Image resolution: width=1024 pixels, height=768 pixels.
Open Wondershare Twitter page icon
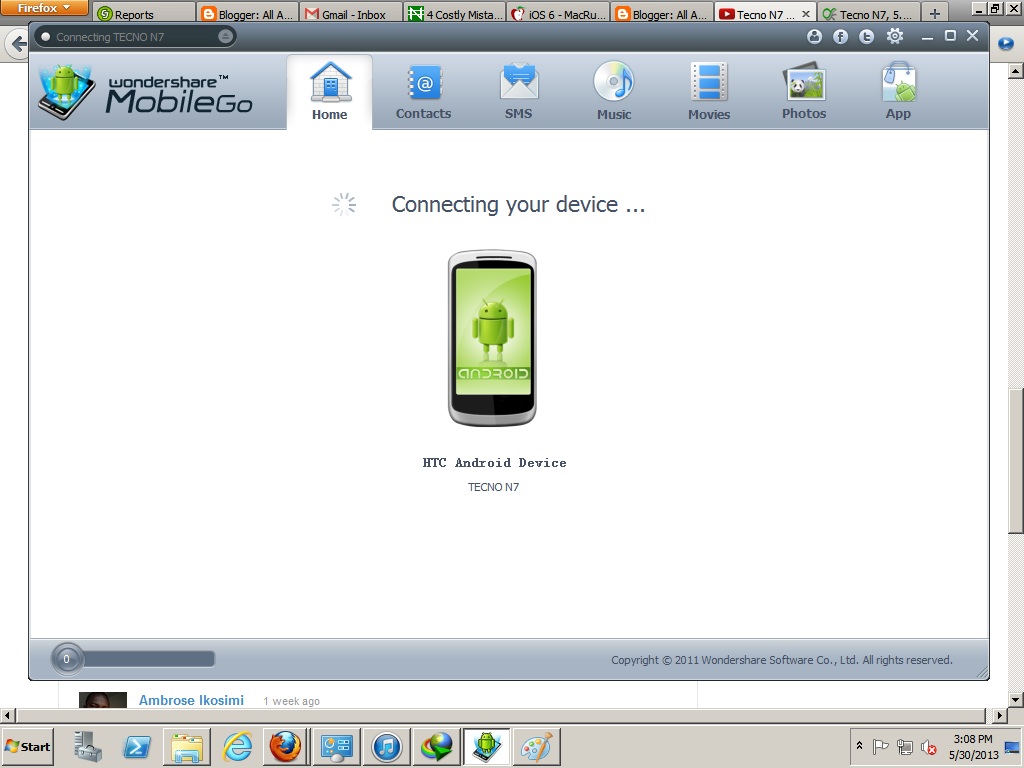pos(867,37)
